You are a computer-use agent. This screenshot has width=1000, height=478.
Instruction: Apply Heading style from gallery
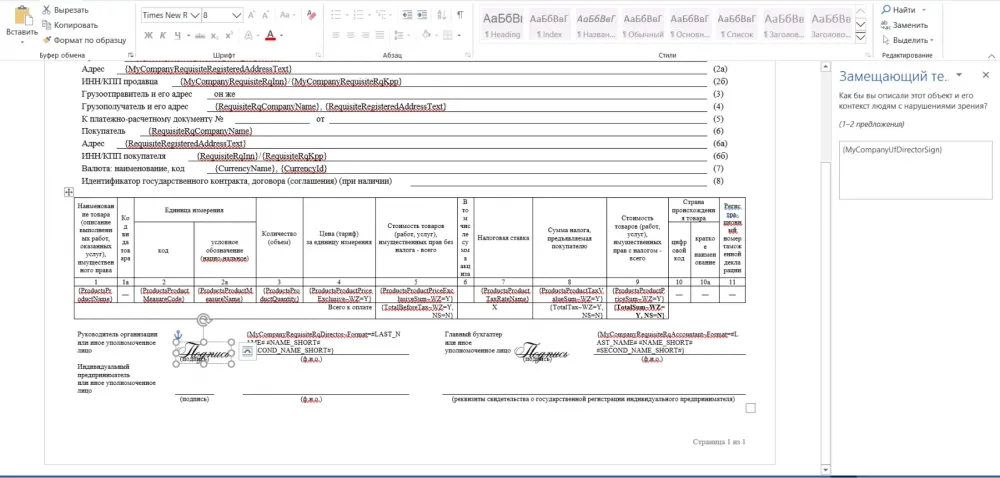(x=502, y=25)
